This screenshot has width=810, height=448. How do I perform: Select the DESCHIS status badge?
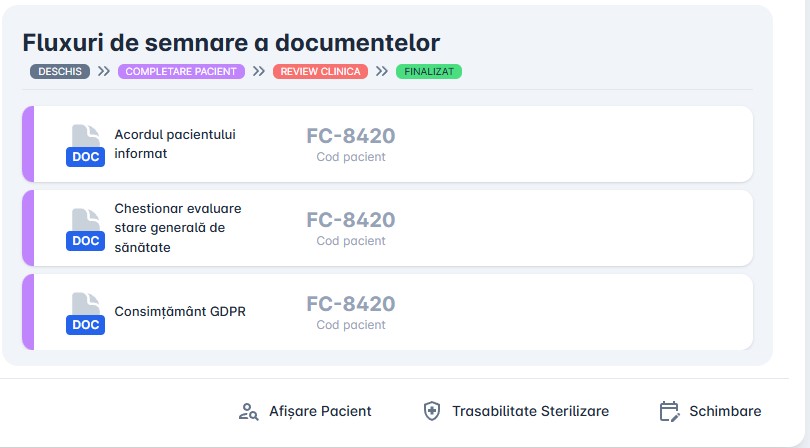(60, 72)
